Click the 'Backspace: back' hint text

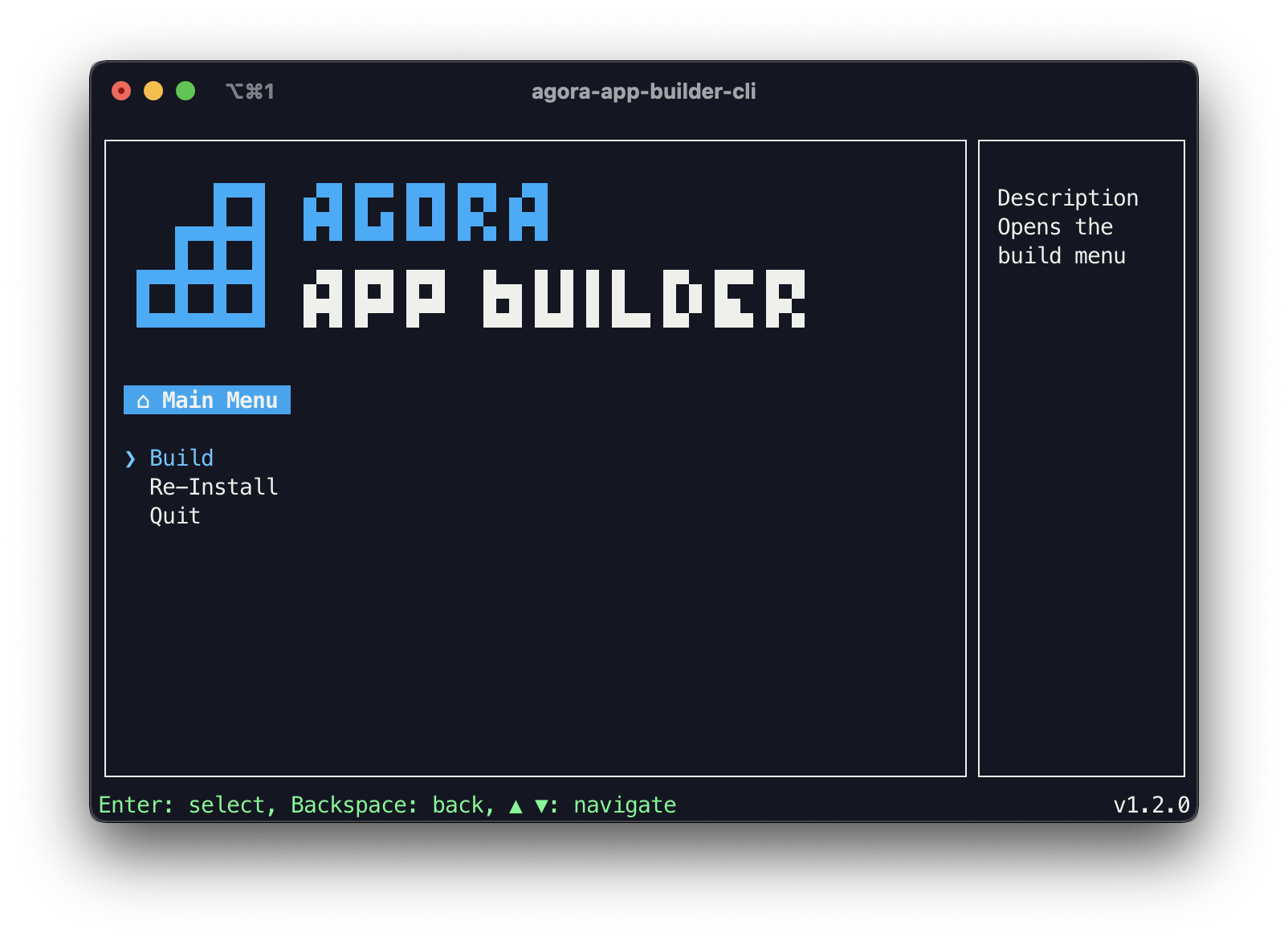(387, 805)
